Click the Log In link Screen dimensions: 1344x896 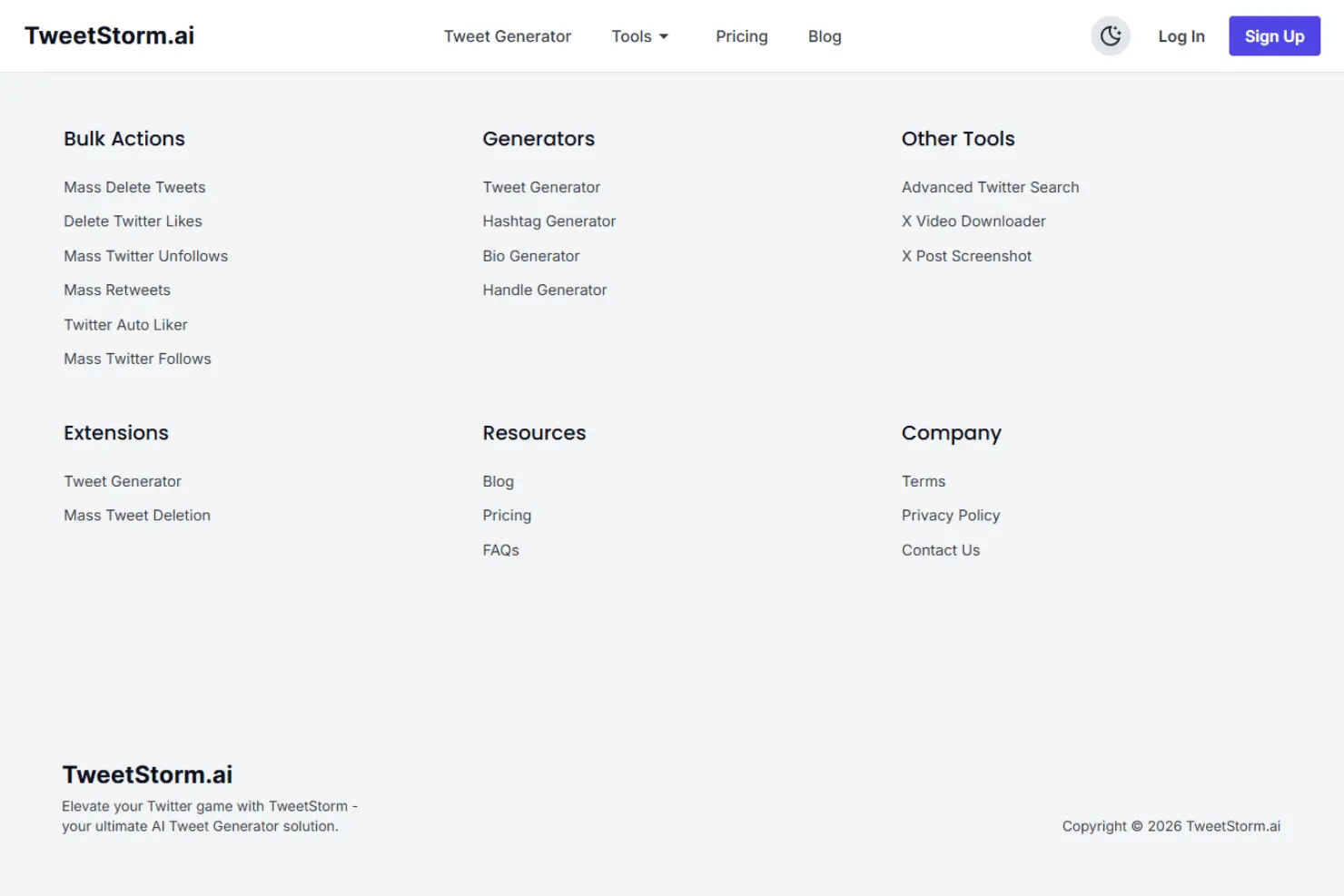[1181, 36]
